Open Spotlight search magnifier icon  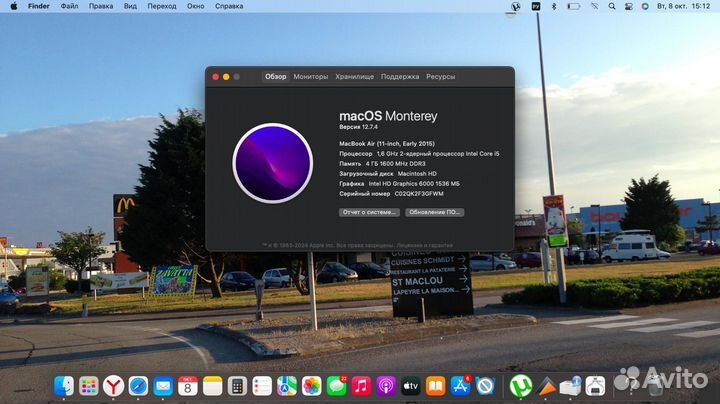click(612, 6)
